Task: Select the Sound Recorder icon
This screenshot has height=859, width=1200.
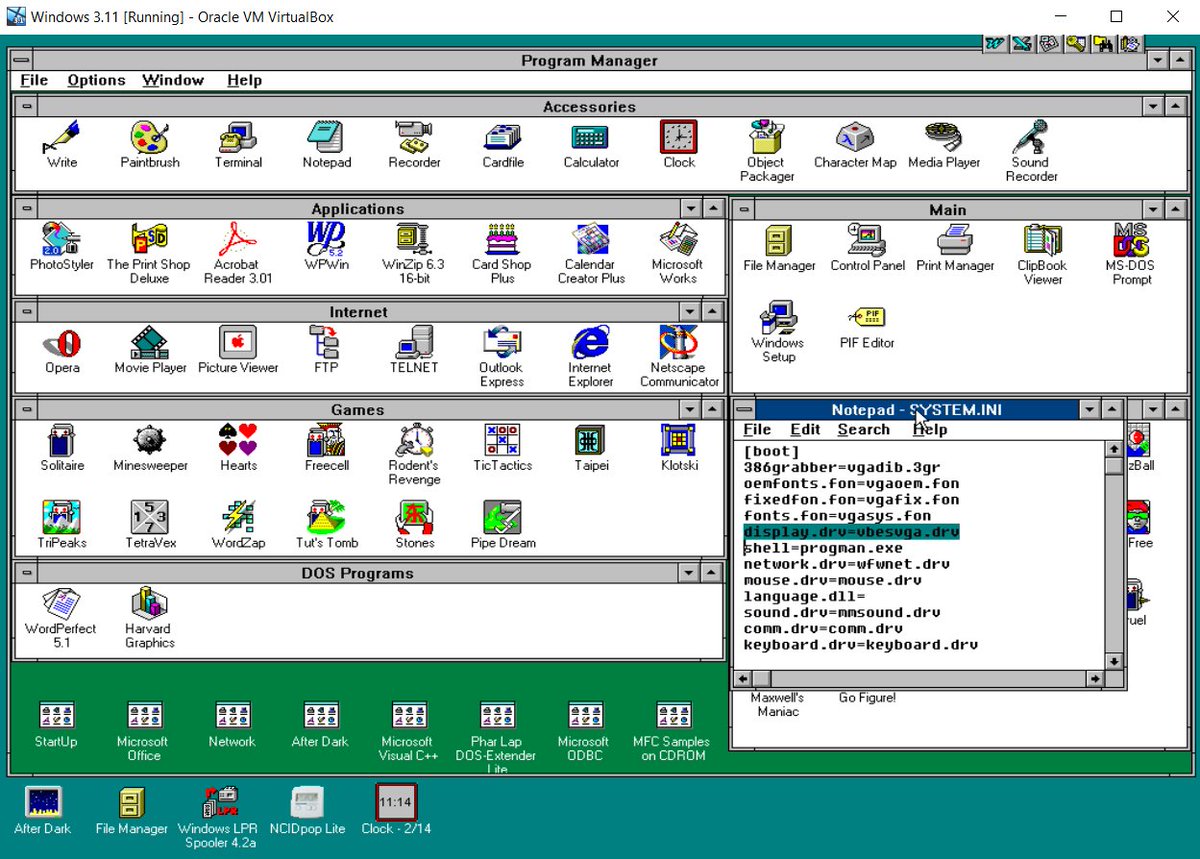Action: click(x=1031, y=152)
